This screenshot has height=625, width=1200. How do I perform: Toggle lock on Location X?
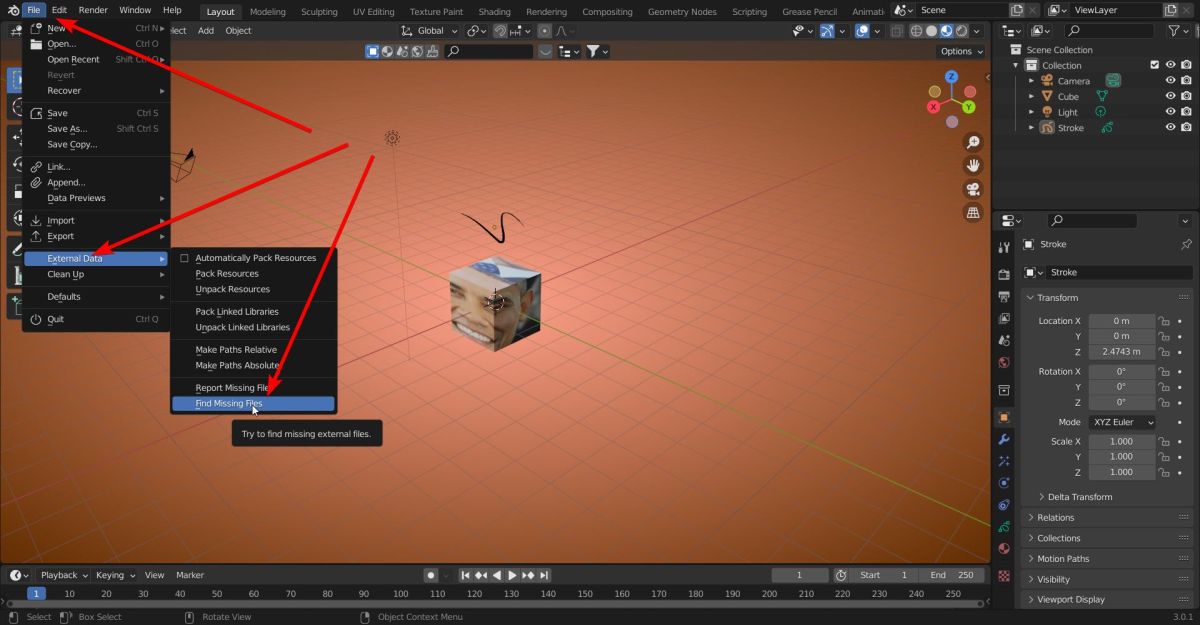click(1164, 321)
